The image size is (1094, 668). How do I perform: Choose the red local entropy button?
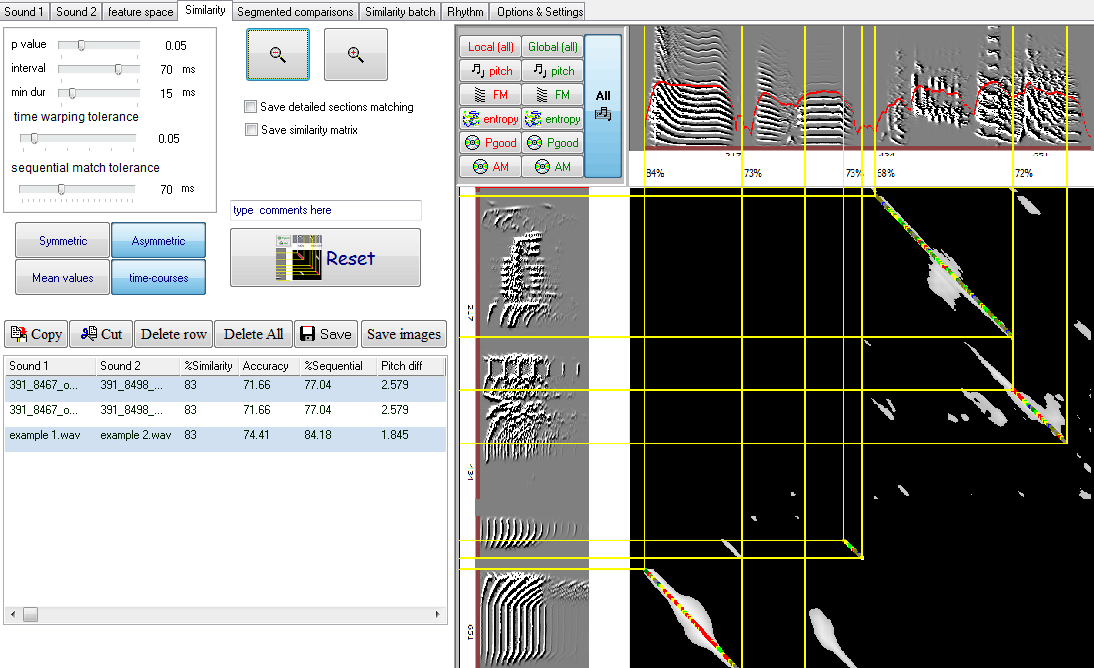click(490, 119)
